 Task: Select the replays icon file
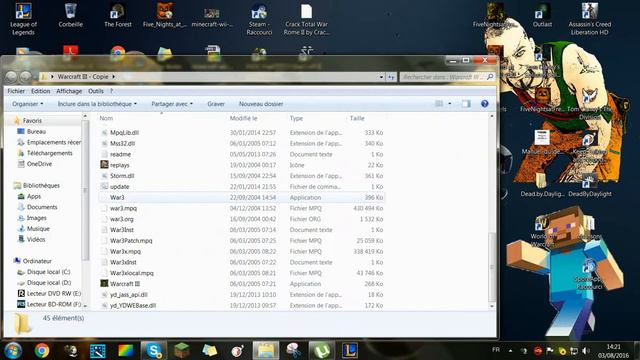(120, 165)
